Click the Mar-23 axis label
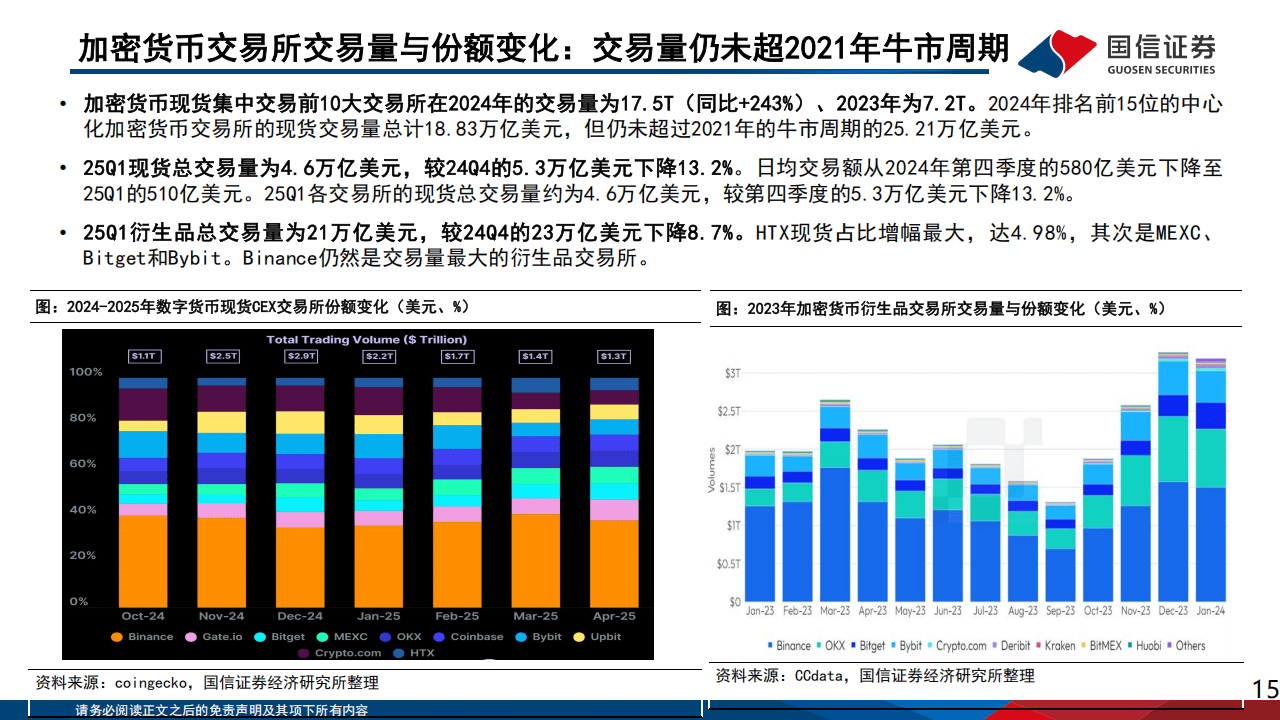1280x720 pixels. tap(835, 611)
